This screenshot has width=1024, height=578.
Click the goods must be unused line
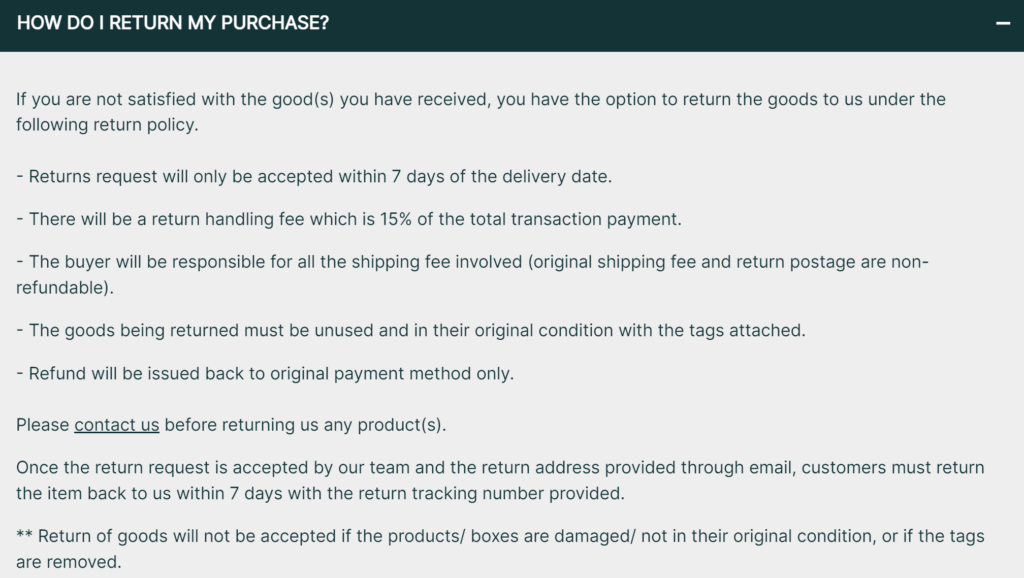[x=411, y=330]
